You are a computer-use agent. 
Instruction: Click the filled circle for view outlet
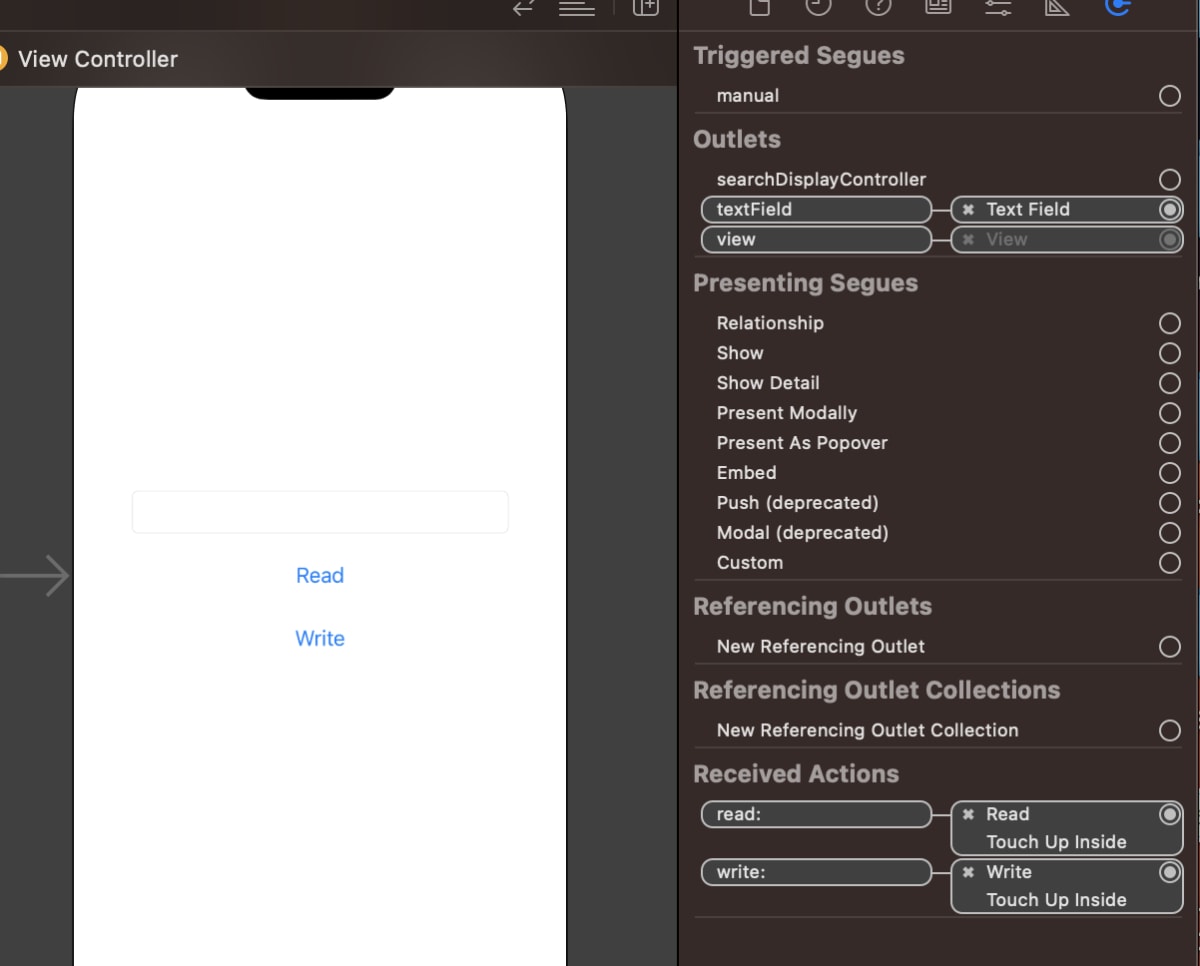click(1170, 240)
